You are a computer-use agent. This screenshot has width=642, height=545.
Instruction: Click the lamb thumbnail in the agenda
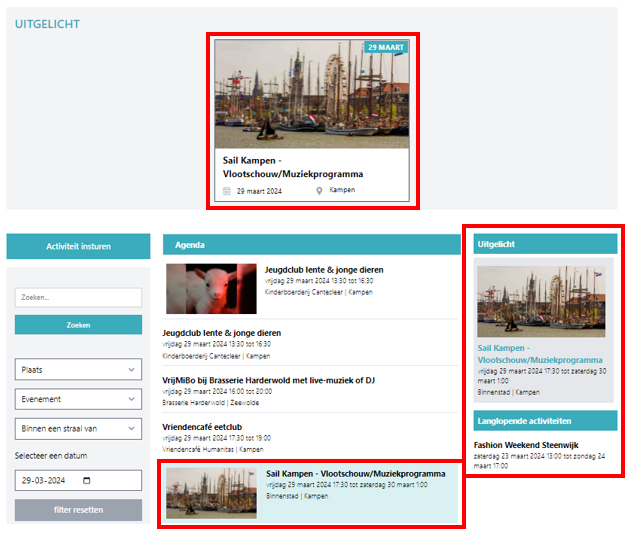coord(211,289)
